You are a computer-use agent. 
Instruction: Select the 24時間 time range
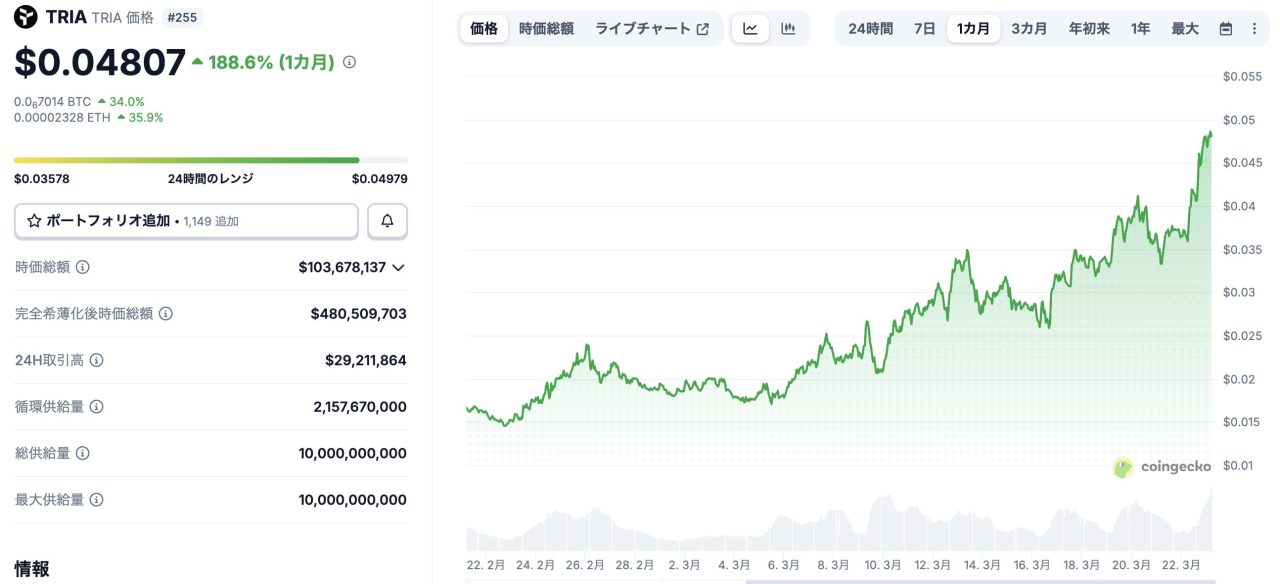(x=870, y=28)
